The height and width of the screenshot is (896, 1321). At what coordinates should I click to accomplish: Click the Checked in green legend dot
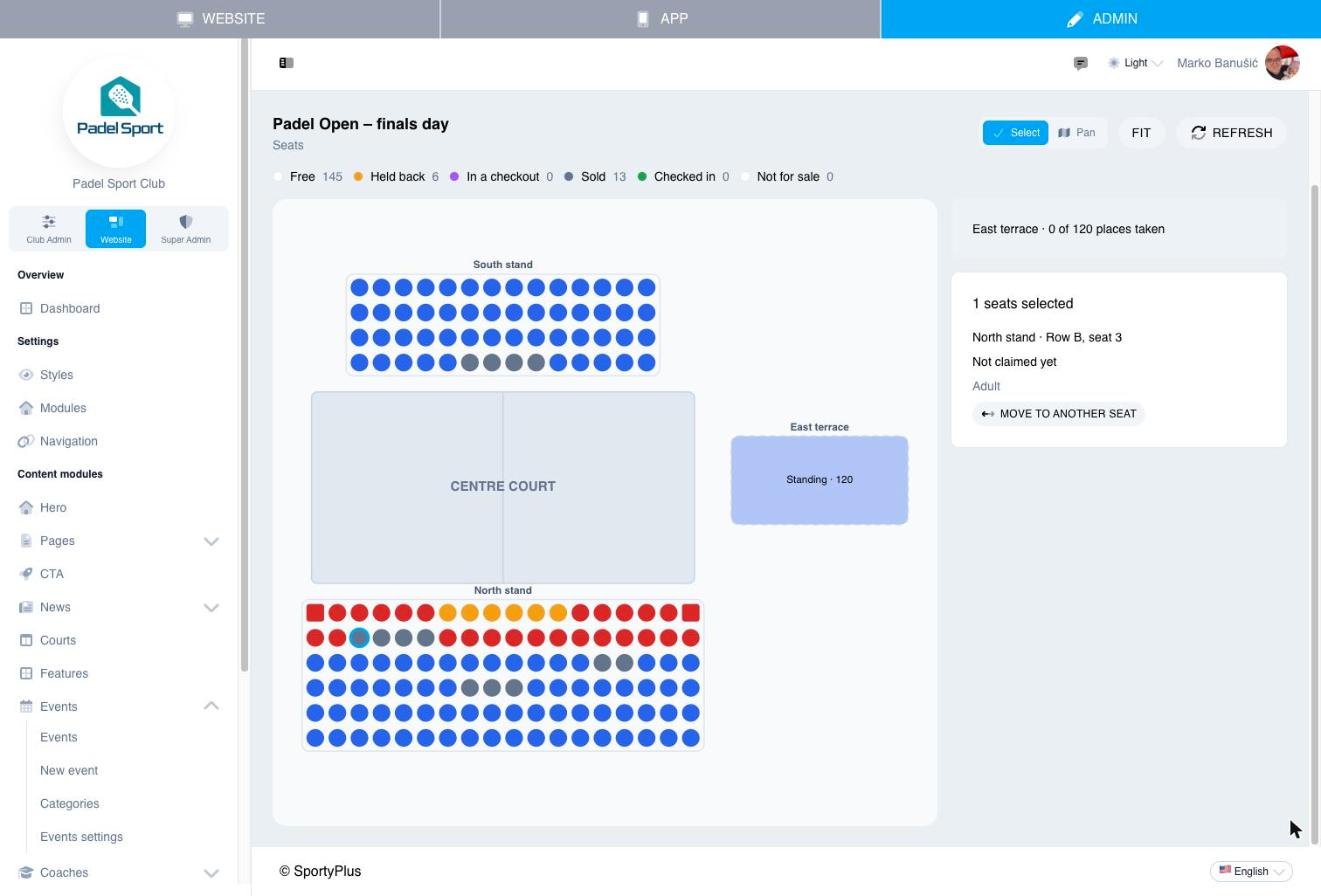642,177
